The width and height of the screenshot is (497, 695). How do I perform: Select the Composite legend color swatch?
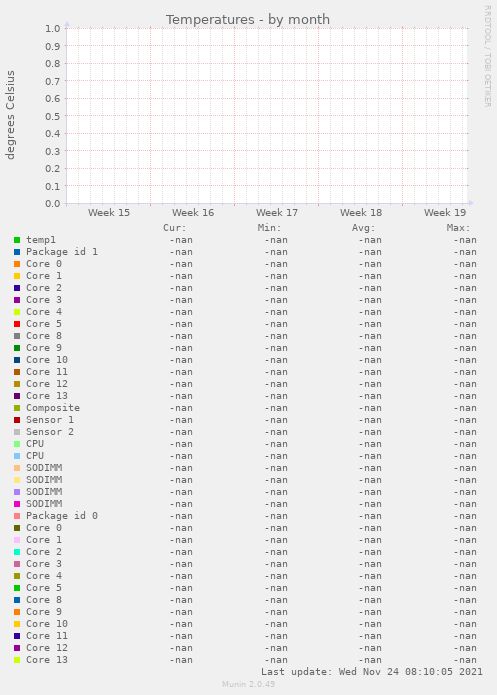(x=17, y=408)
